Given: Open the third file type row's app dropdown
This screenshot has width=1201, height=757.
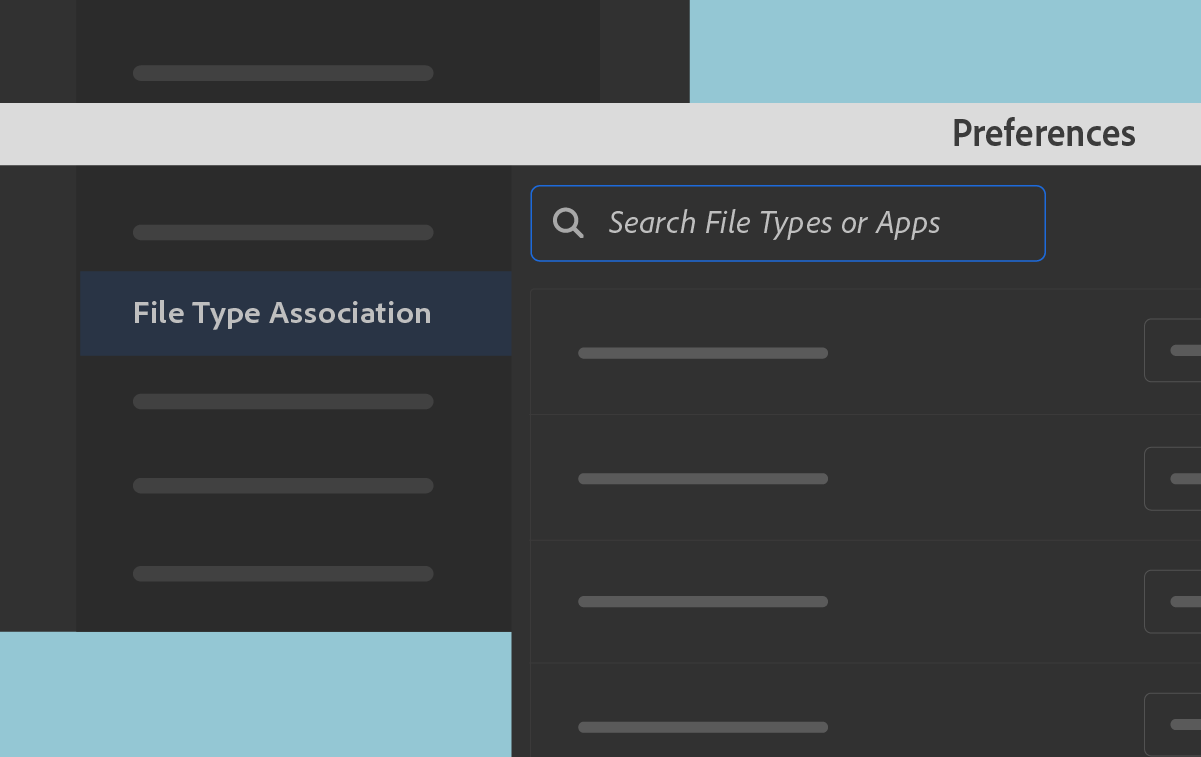Looking at the screenshot, I should click(1175, 601).
